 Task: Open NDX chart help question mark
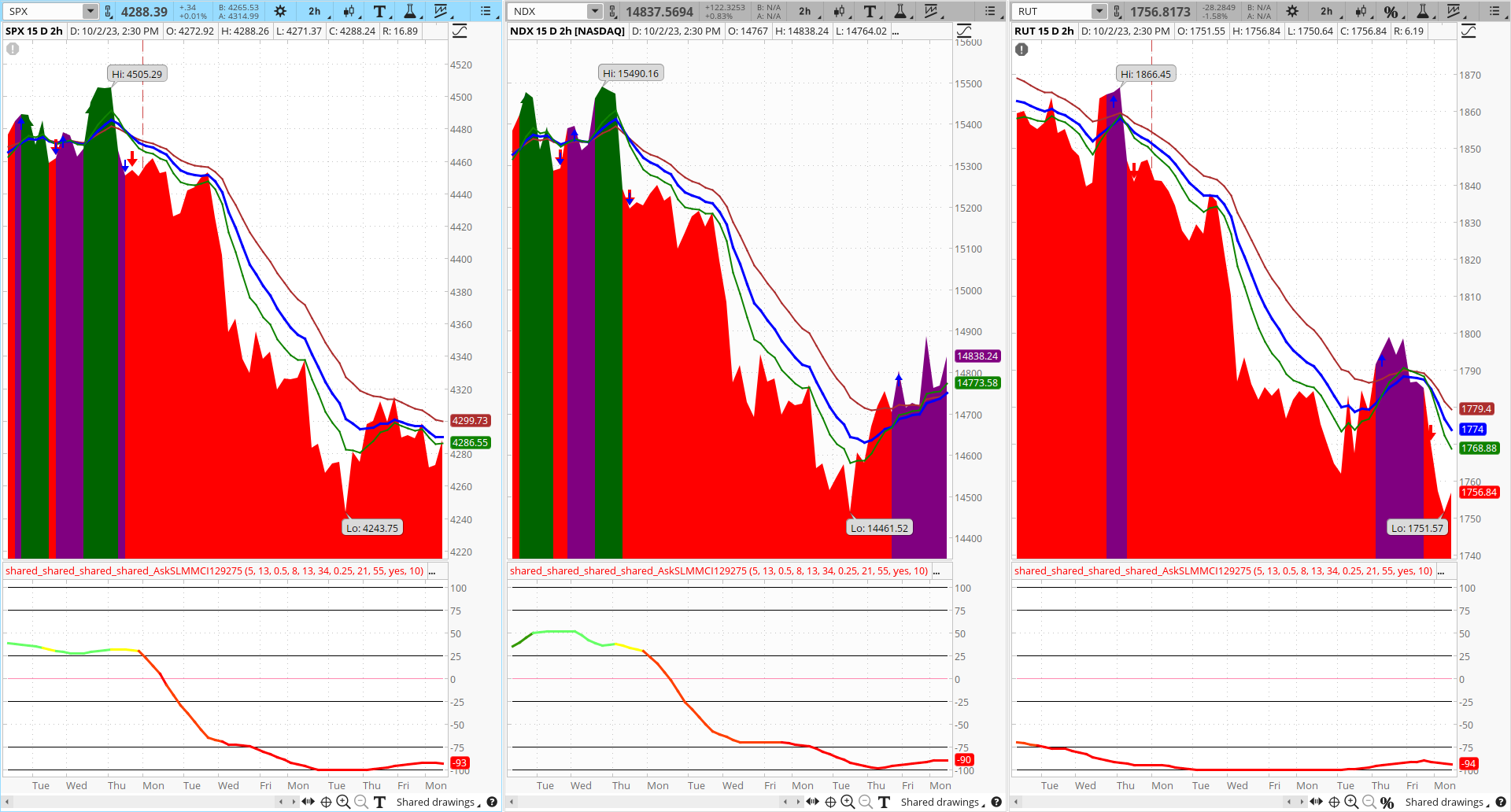[996, 802]
